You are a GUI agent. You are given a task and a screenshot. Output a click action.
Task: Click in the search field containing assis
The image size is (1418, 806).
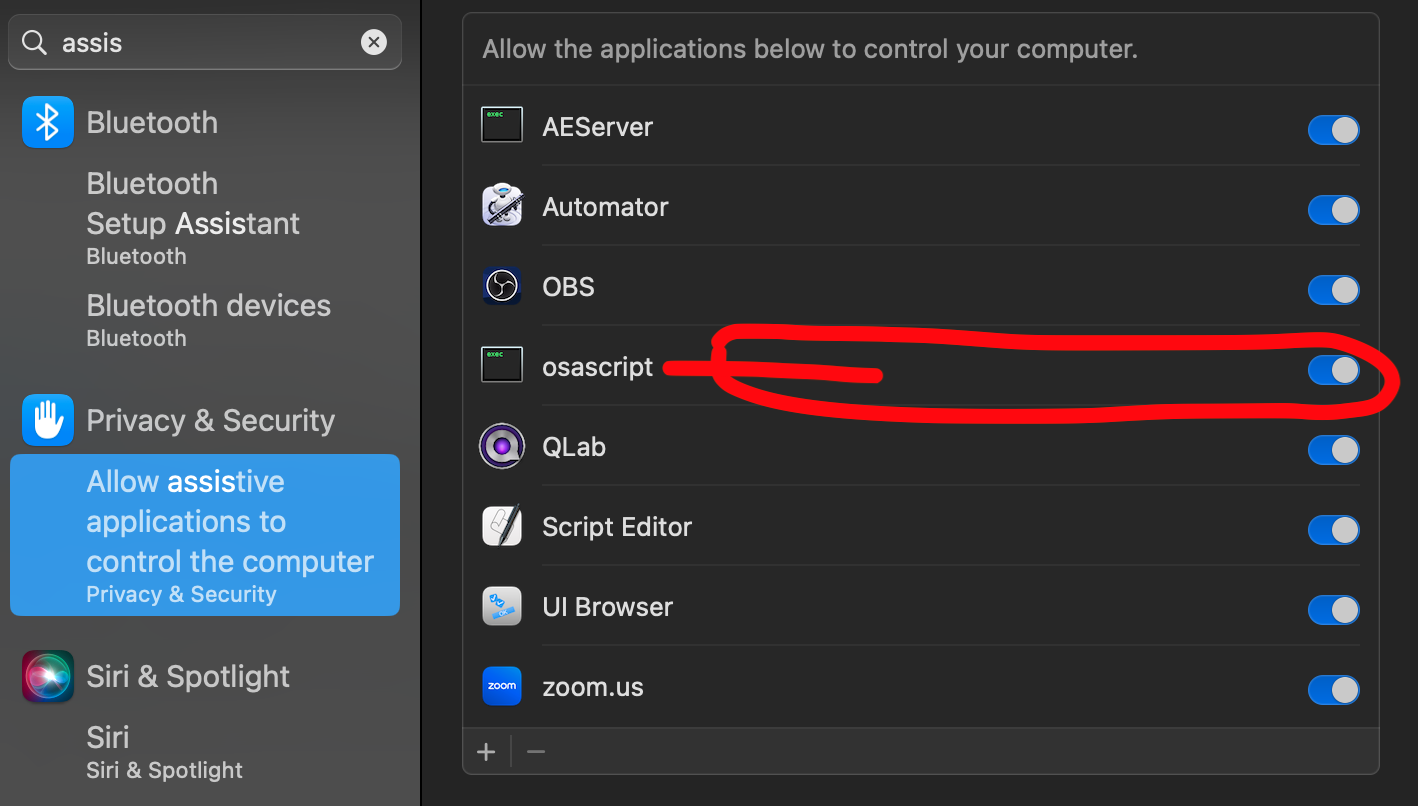point(205,42)
